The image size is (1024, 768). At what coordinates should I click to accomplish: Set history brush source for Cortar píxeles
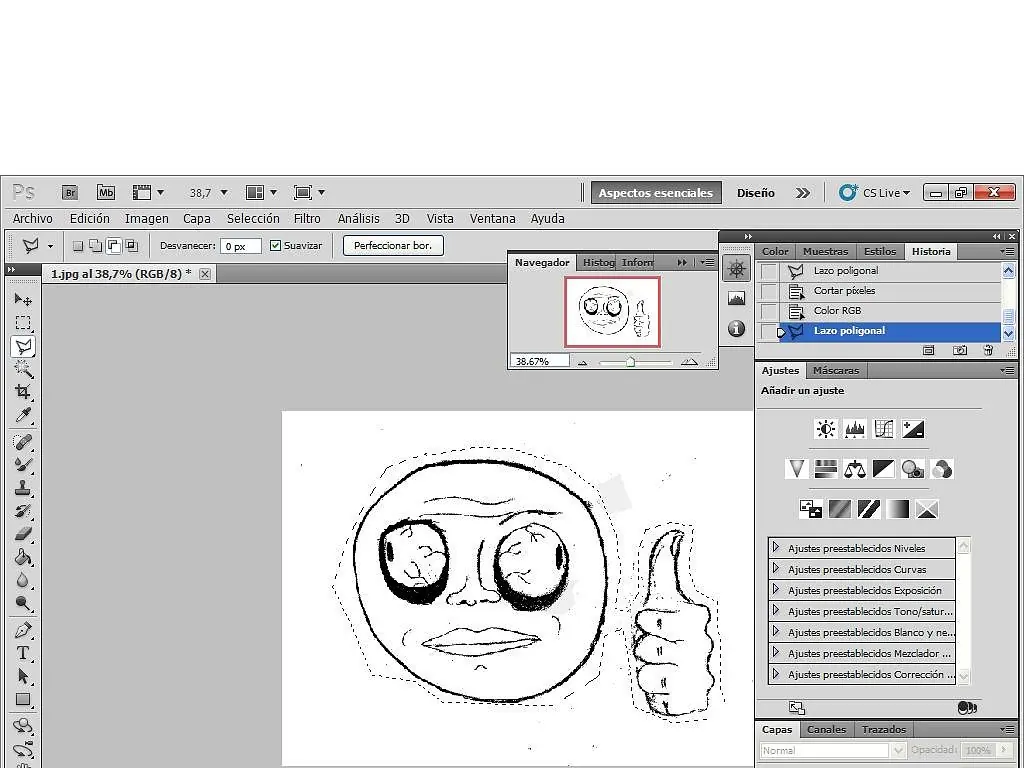point(769,291)
